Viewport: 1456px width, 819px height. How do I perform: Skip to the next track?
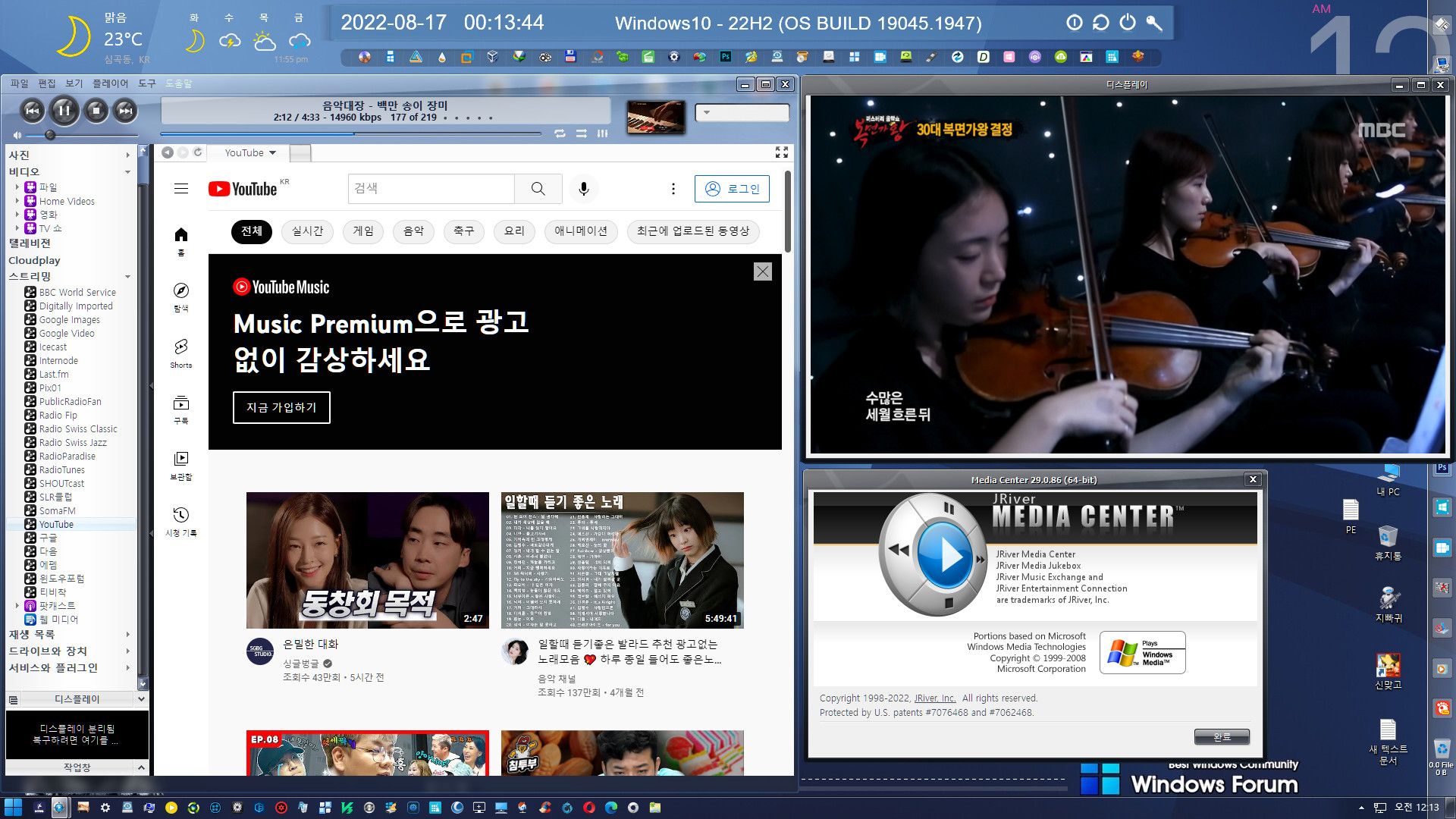point(126,111)
